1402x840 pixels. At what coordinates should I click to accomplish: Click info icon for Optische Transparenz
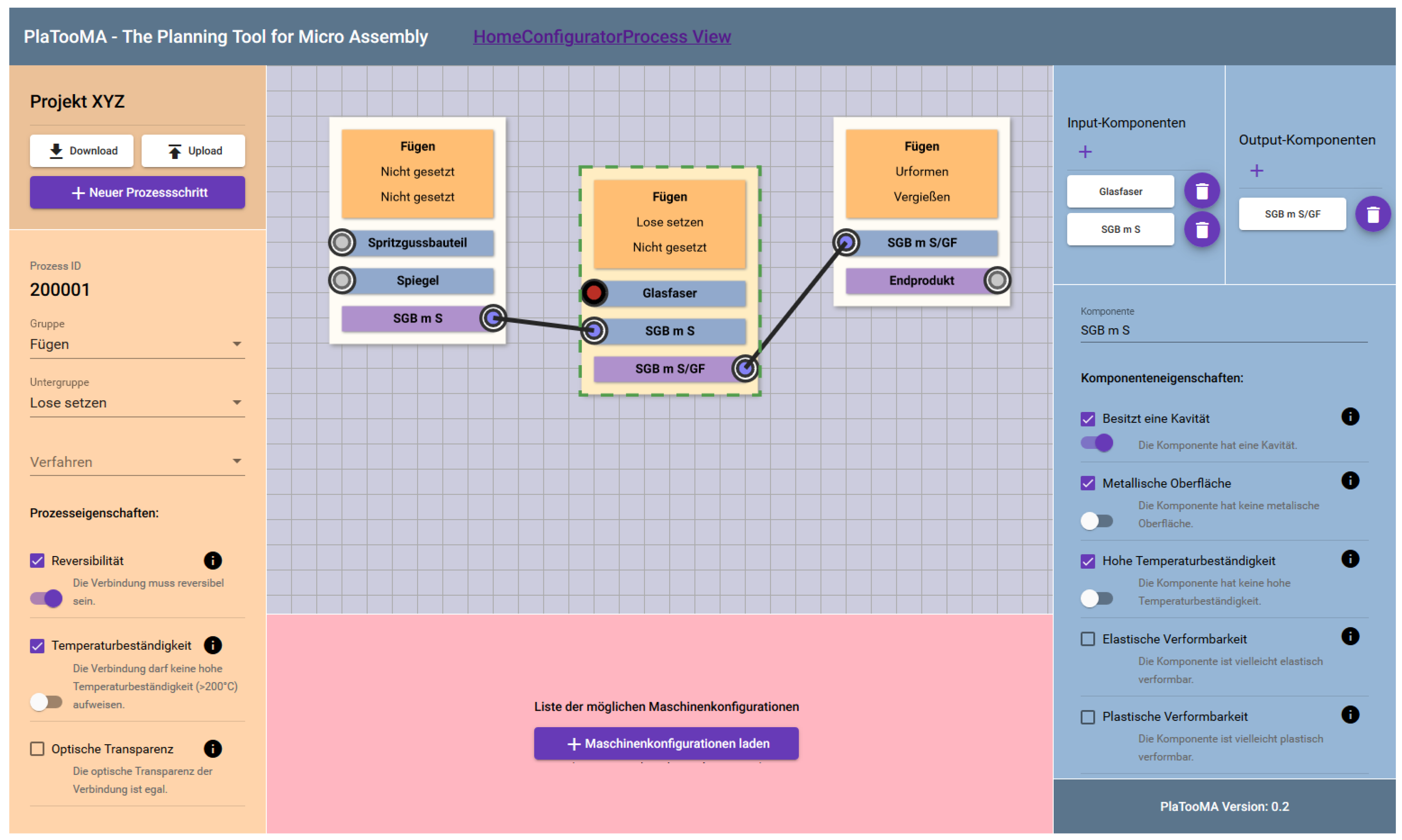(212, 749)
